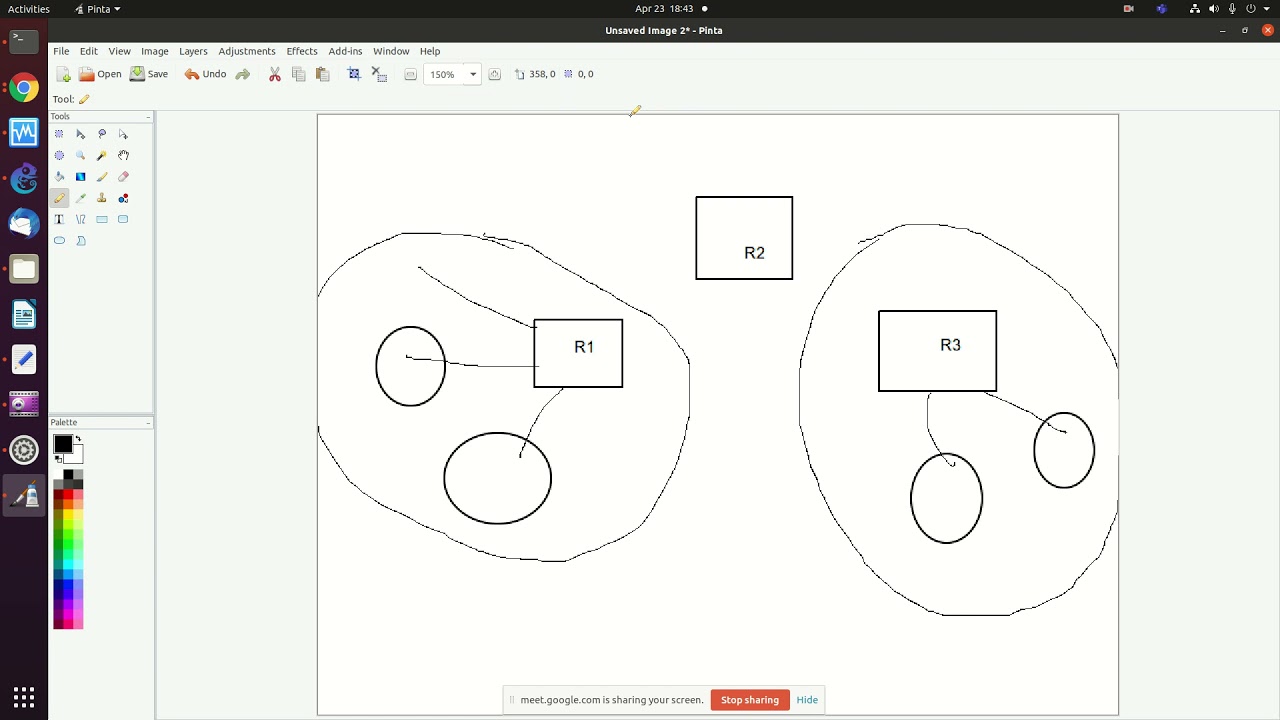This screenshot has width=1280, height=720.
Task: Select the Gradient tool
Action: (x=80, y=176)
